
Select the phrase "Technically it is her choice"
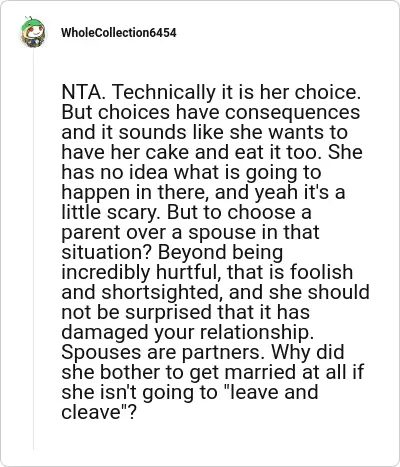(234, 92)
